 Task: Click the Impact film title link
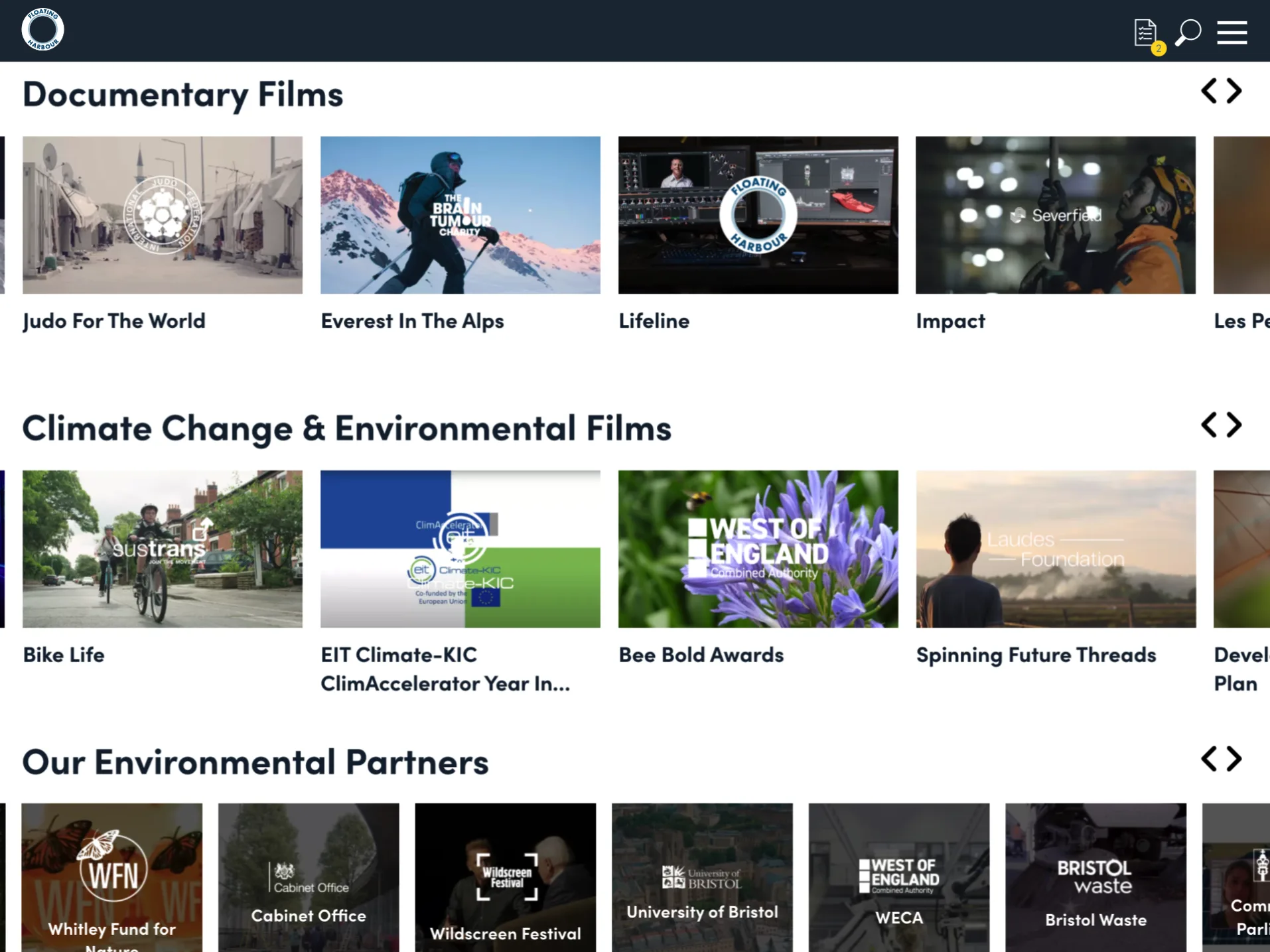pyautogui.click(x=950, y=321)
